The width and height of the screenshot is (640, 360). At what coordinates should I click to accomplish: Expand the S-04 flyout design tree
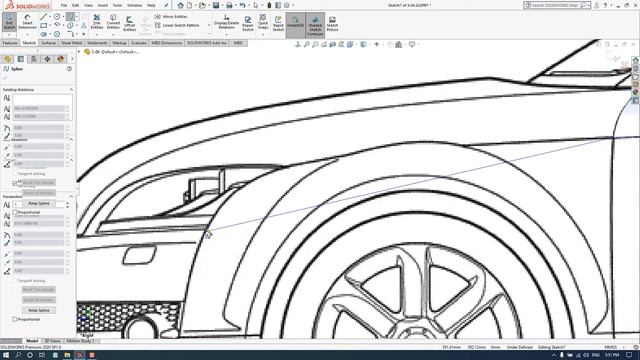click(x=79, y=52)
